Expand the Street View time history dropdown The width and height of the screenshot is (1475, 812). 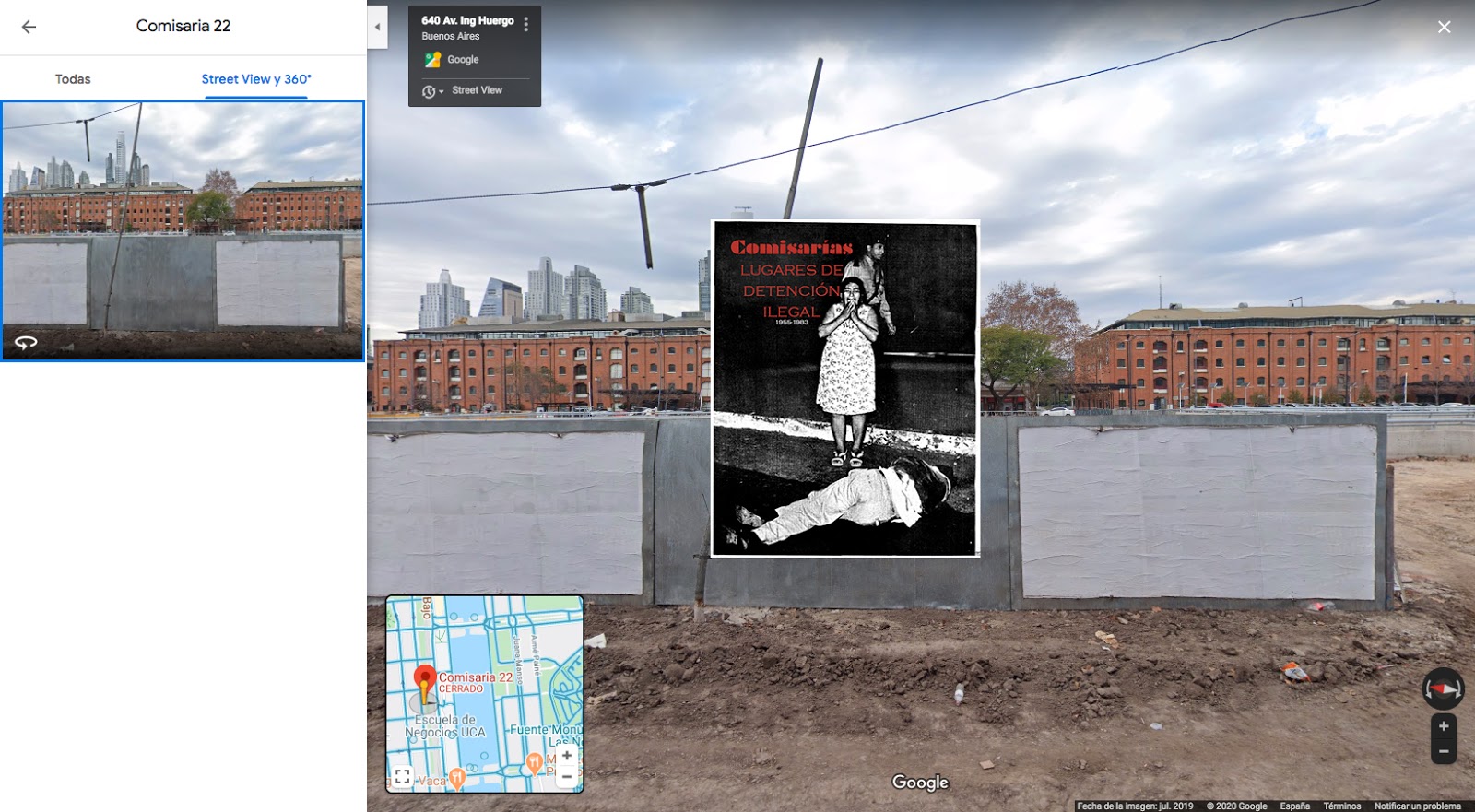(x=432, y=91)
